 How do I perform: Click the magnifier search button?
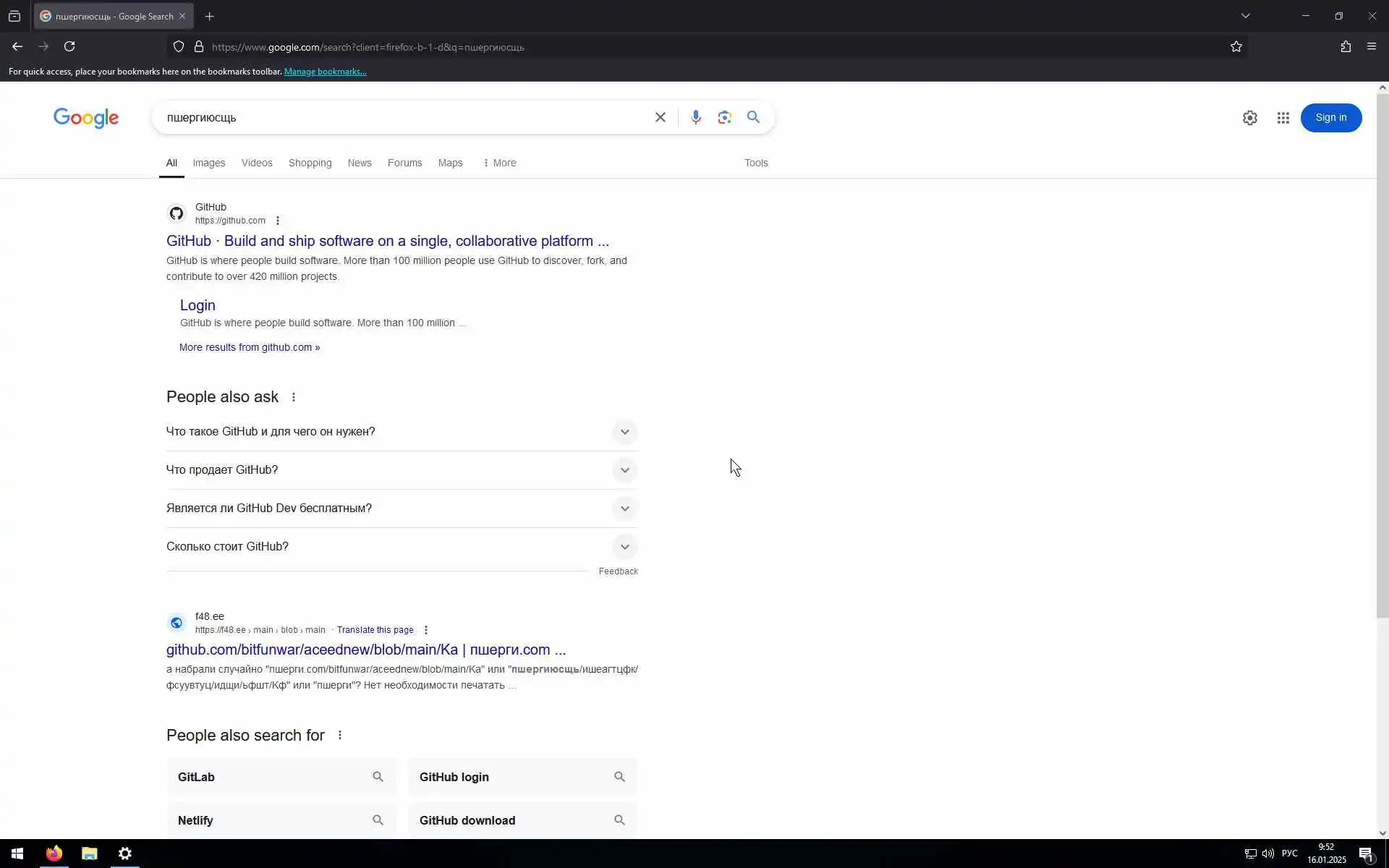click(753, 117)
